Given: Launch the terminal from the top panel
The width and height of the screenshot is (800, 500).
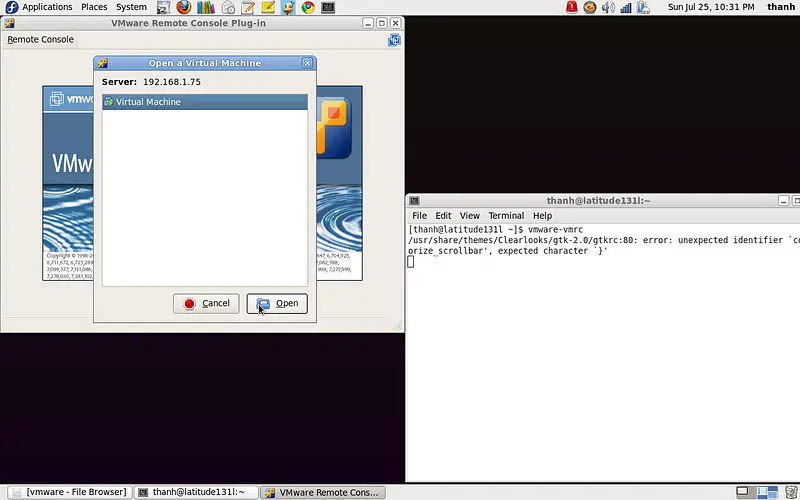Looking at the screenshot, I should [328, 7].
